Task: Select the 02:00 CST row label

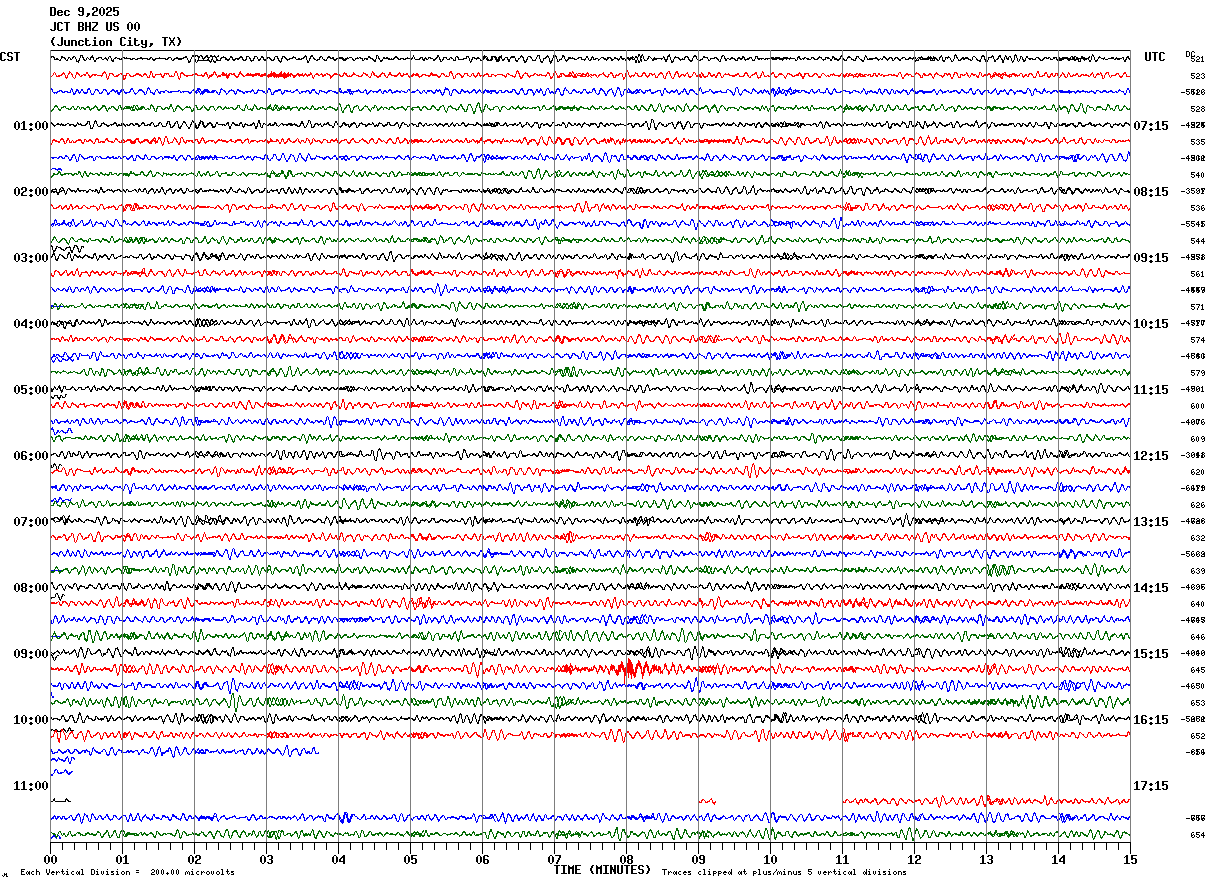Action: [x=31, y=192]
